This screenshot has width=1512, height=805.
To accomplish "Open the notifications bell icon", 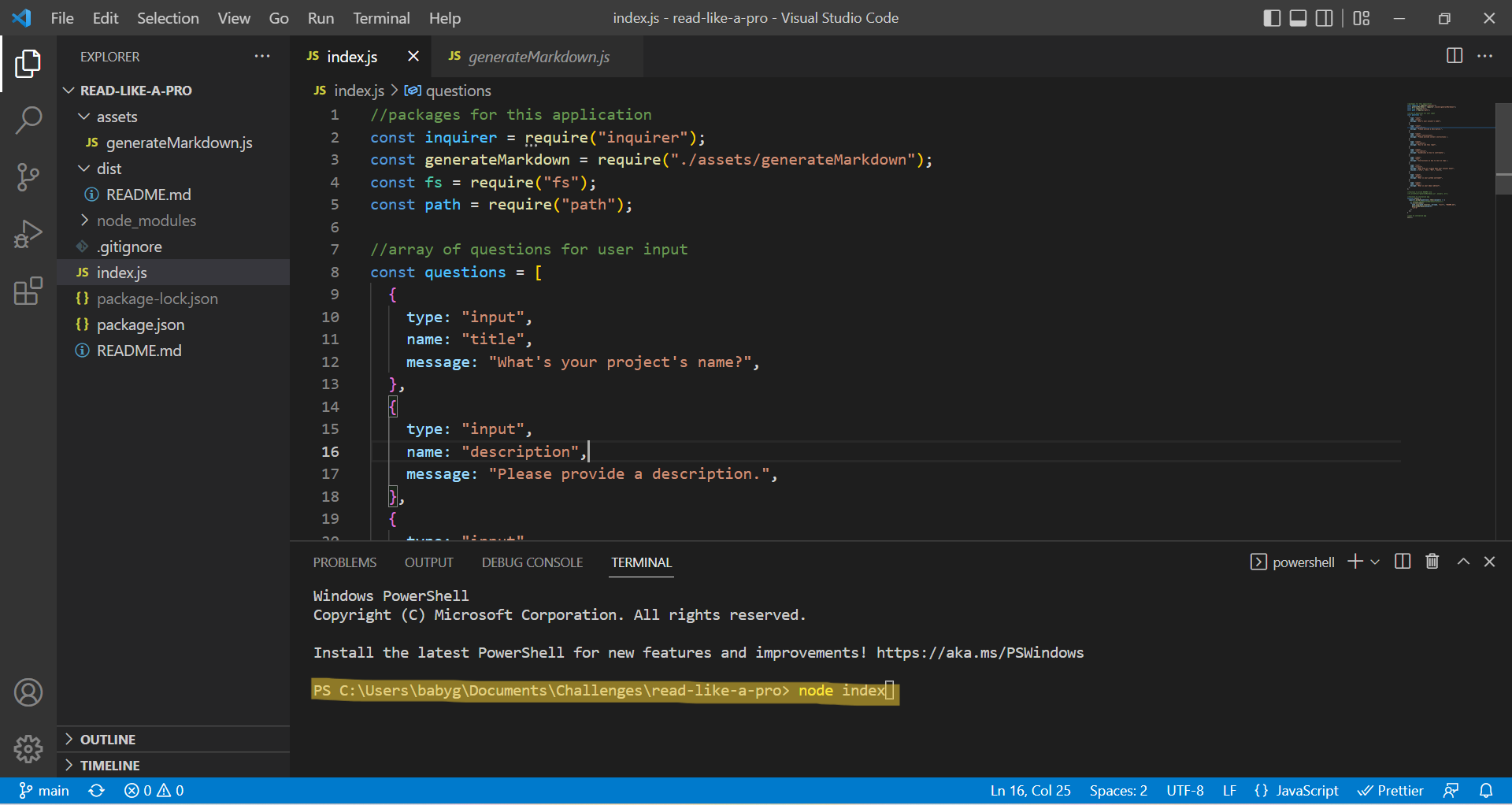I will click(1486, 791).
